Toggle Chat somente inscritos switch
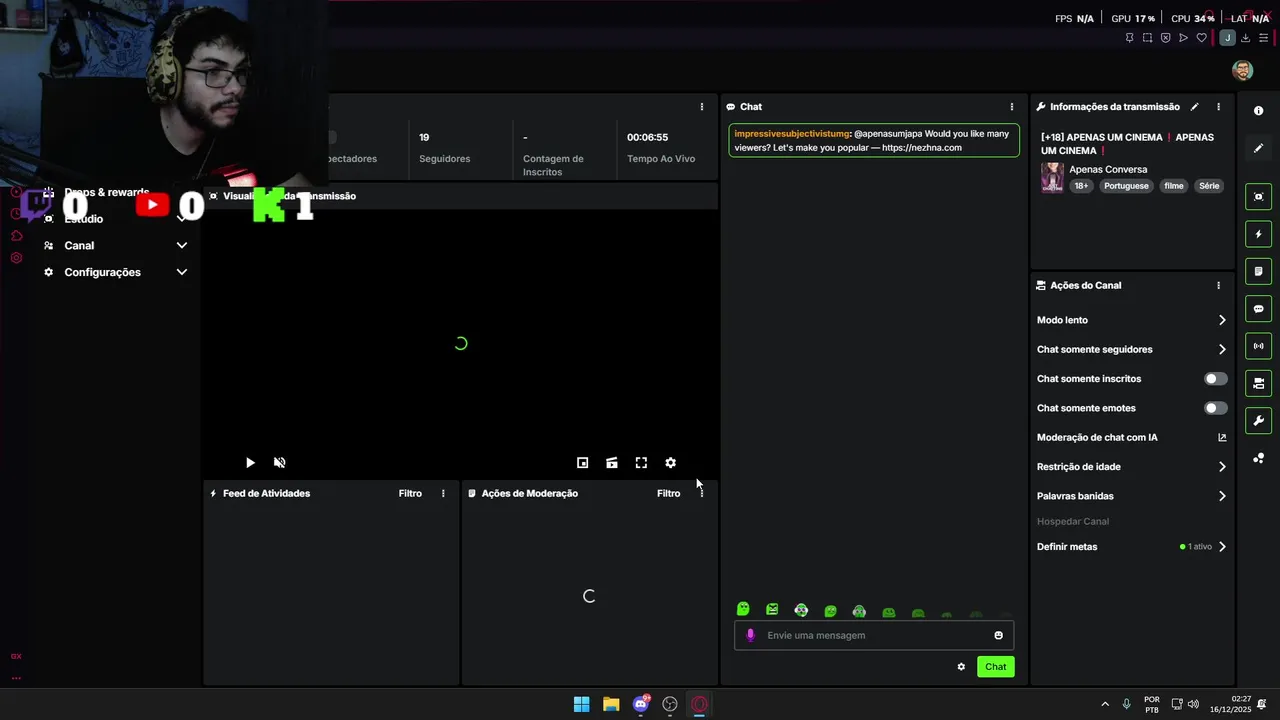 tap(1216, 379)
